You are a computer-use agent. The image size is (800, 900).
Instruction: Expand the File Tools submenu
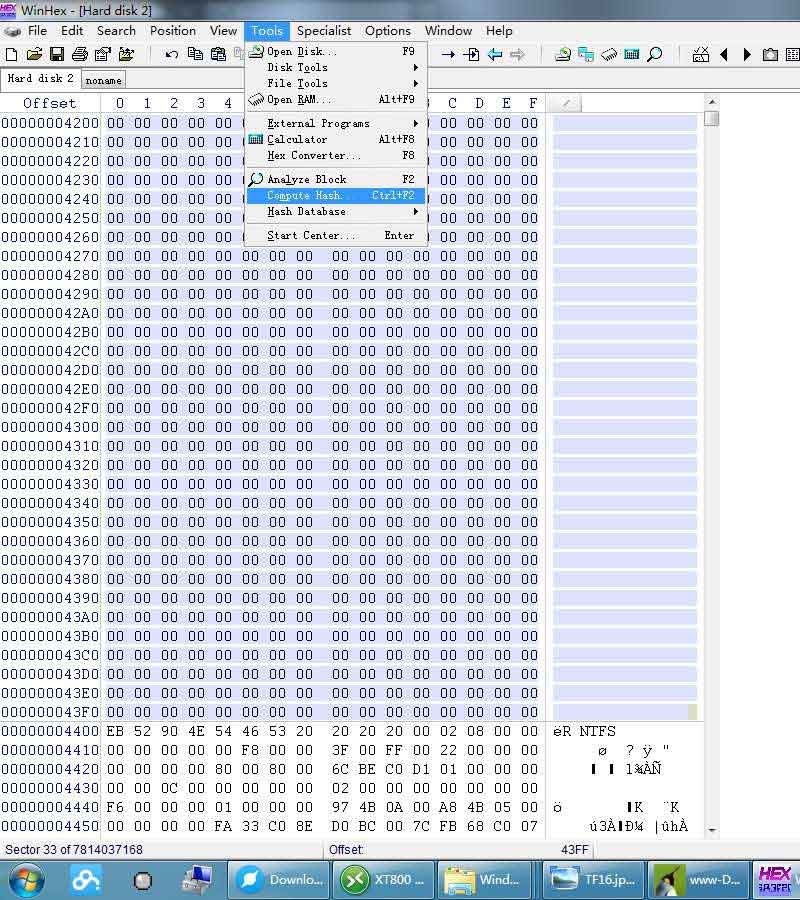[336, 83]
